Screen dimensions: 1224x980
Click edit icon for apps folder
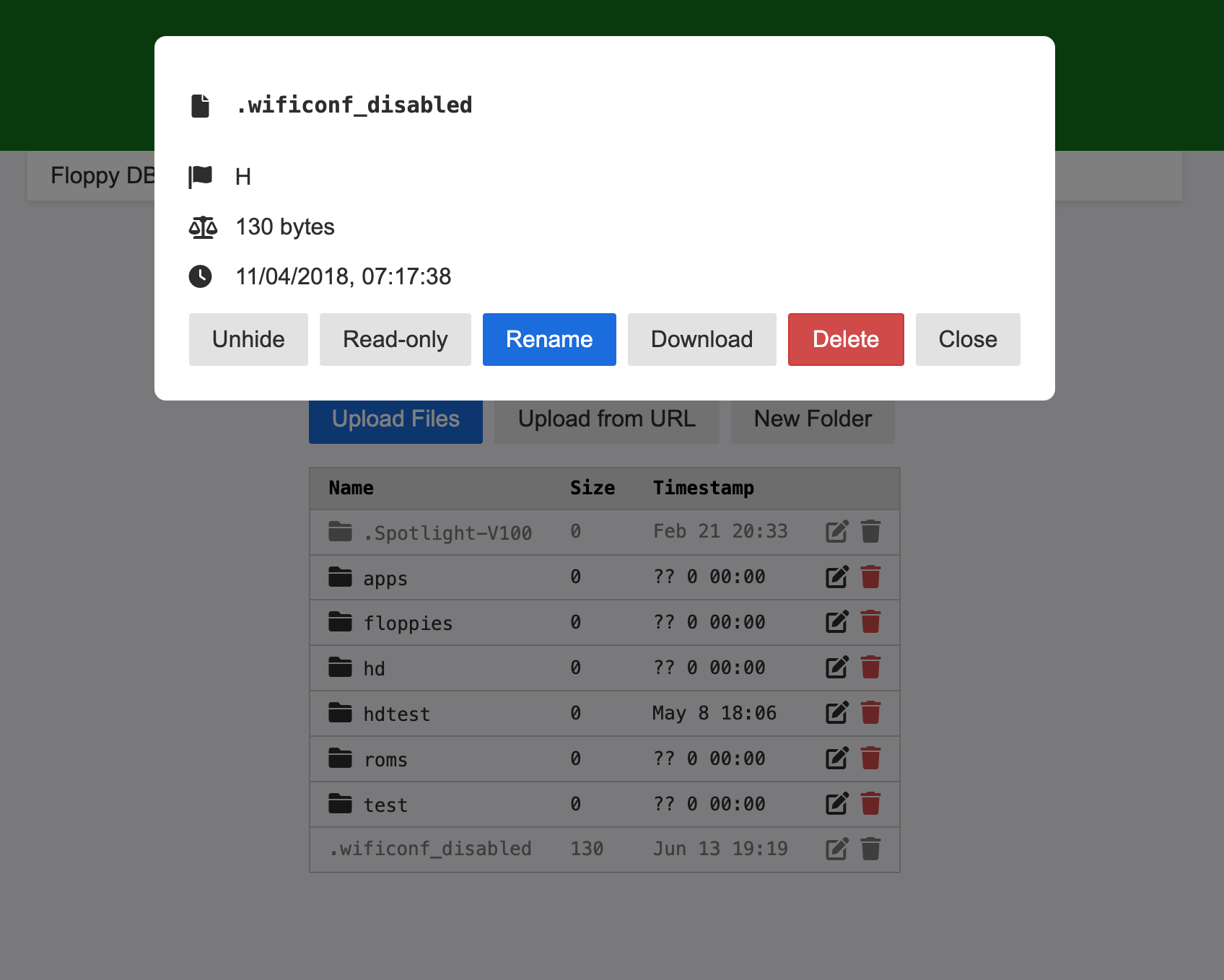pyautogui.click(x=837, y=577)
